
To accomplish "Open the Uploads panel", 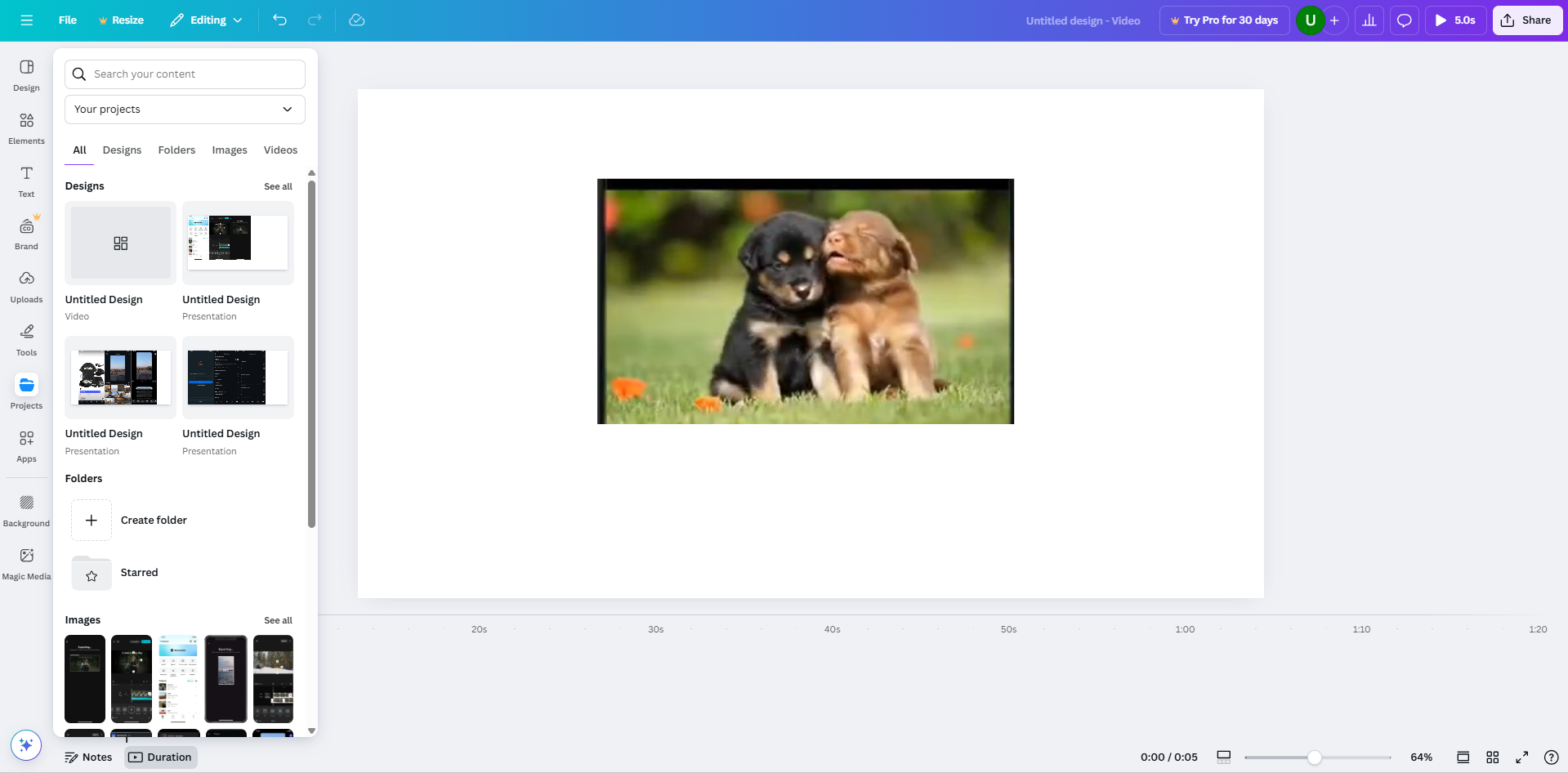I will pos(25,287).
